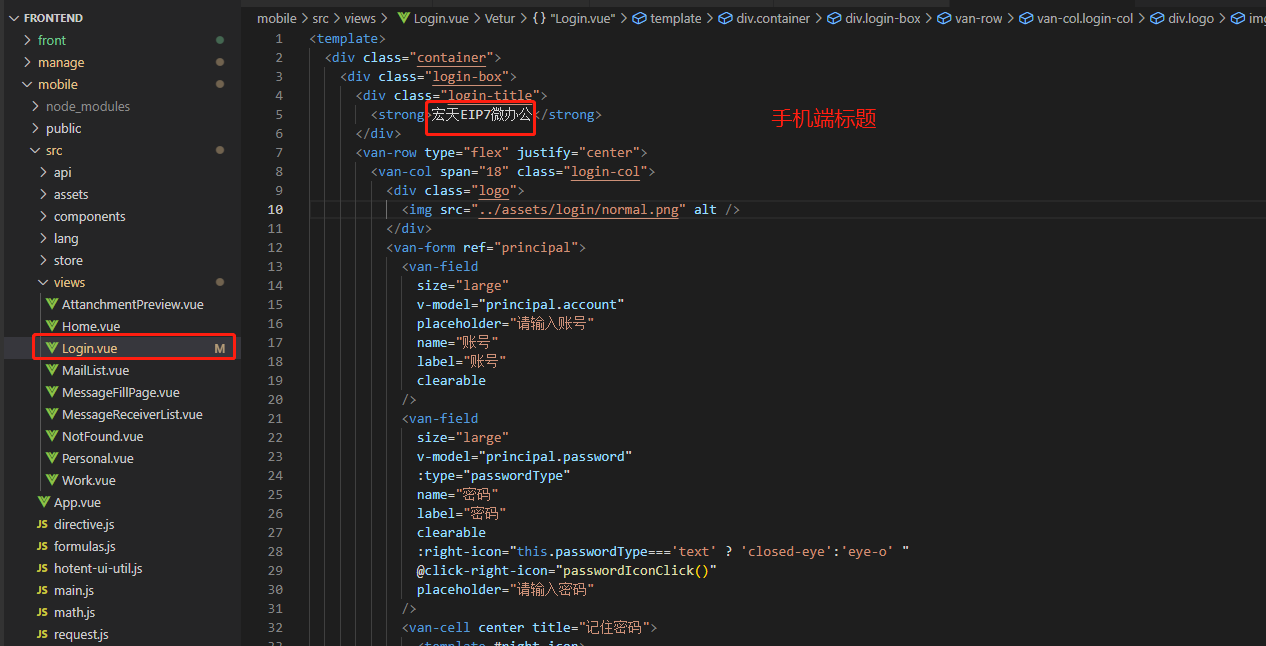Click the van-row breadcrumb segment
Viewport: 1266px width, 646px height.
(x=977, y=18)
